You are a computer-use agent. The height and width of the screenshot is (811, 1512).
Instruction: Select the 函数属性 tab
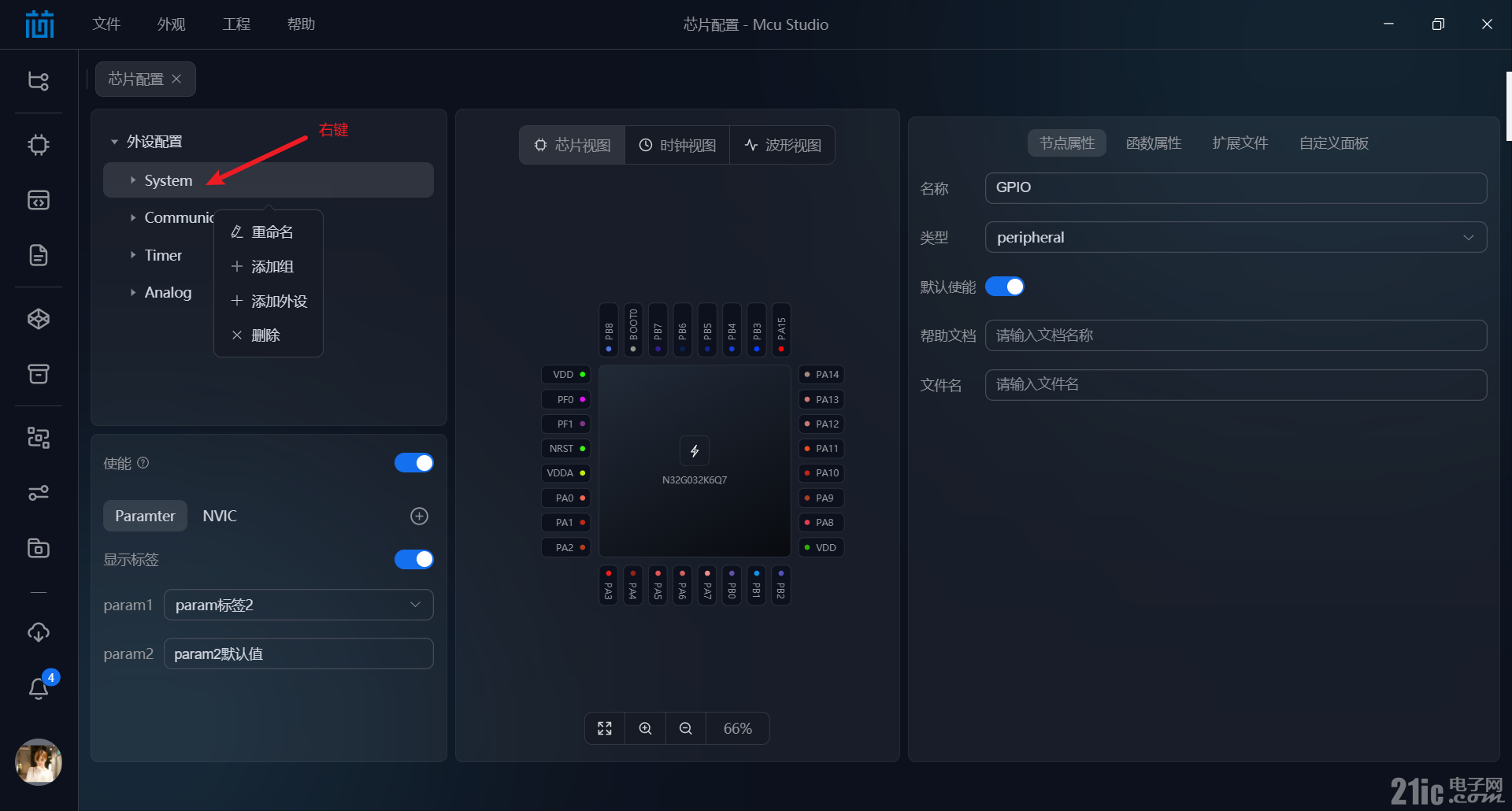point(1154,143)
